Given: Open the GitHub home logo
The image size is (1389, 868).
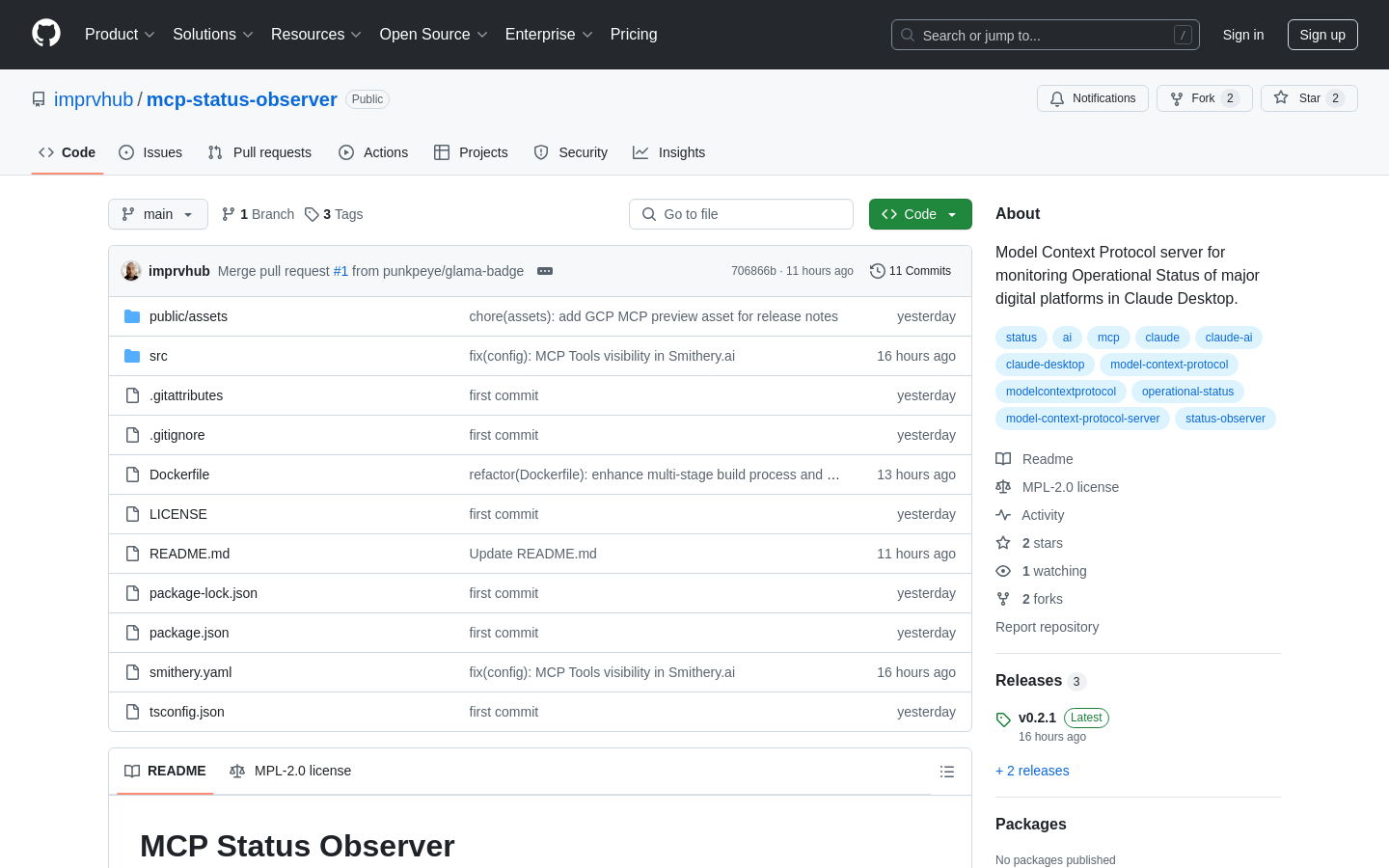Looking at the screenshot, I should pos(46,34).
